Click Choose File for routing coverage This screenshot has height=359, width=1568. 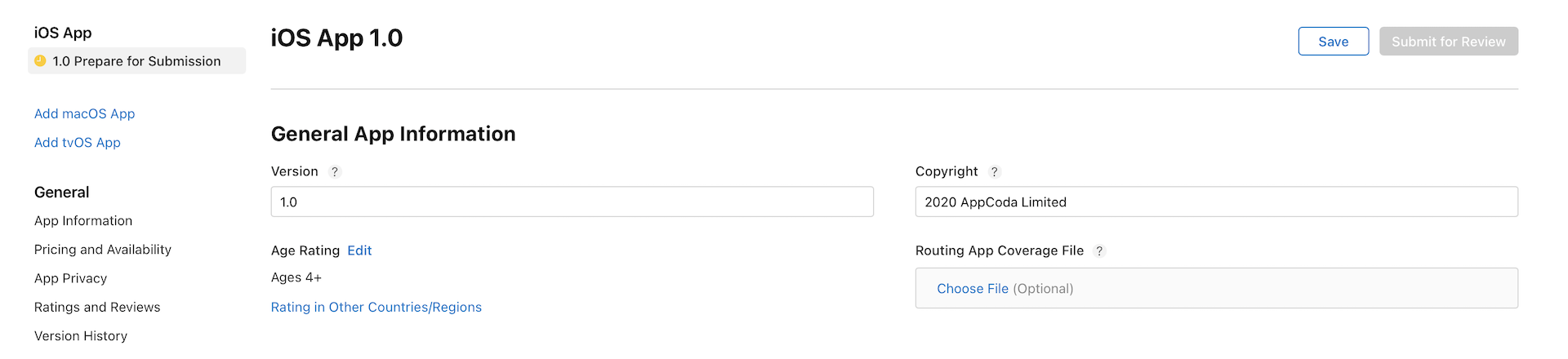tap(972, 289)
